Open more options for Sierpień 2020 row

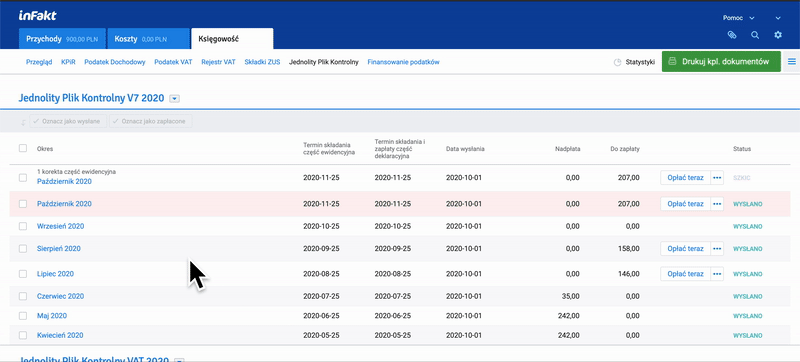(717, 249)
